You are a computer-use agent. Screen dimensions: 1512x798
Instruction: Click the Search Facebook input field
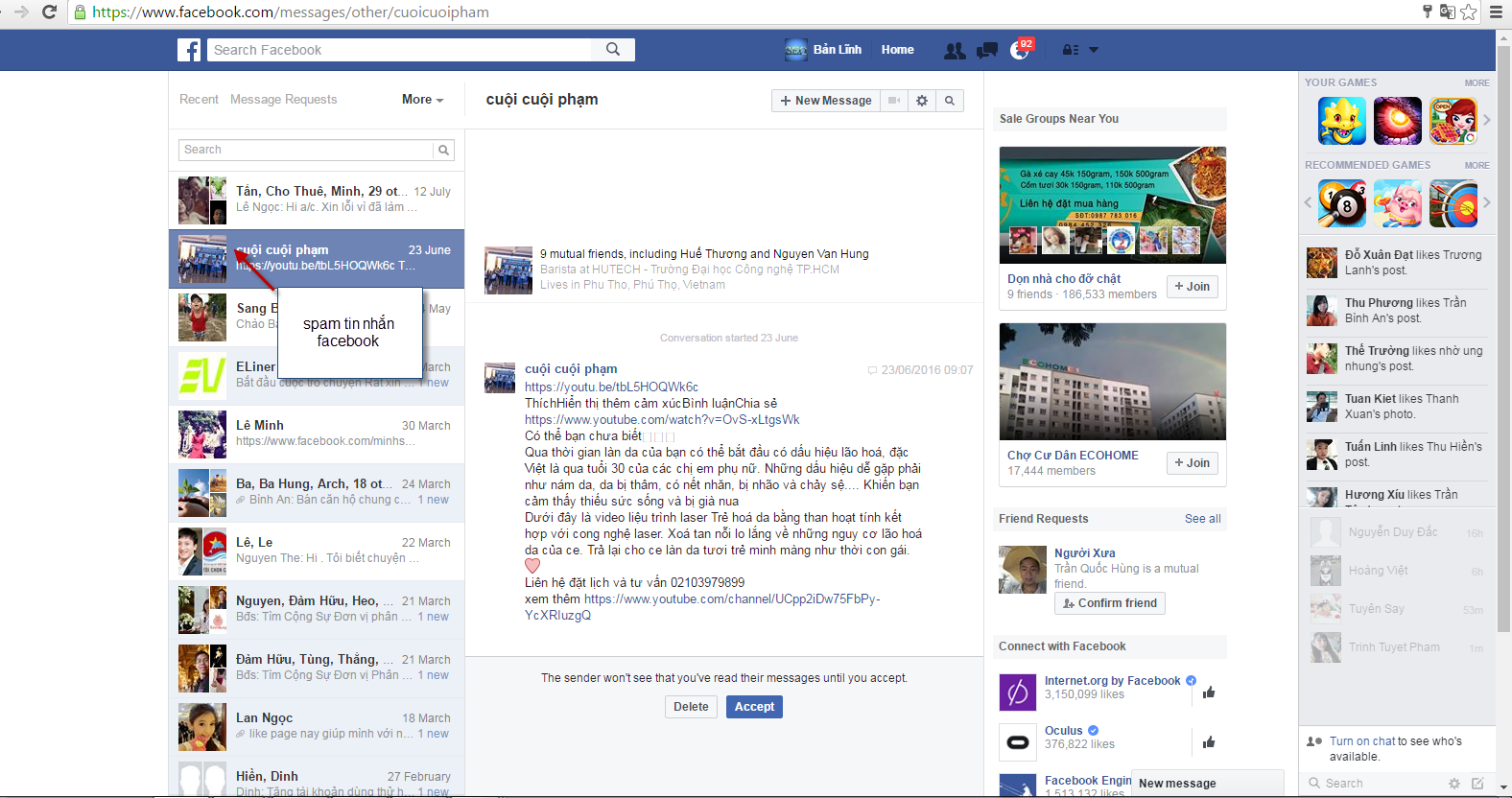(403, 50)
